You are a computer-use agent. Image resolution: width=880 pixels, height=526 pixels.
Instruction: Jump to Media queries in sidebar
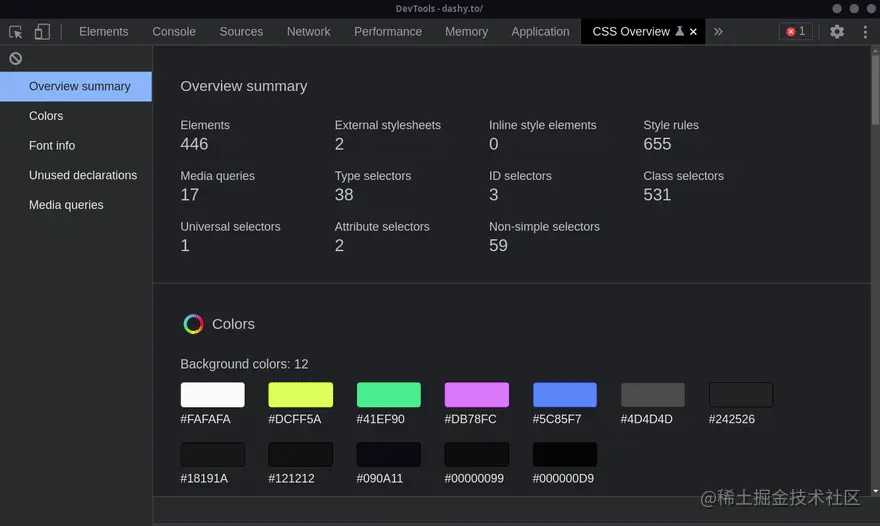(76, 205)
